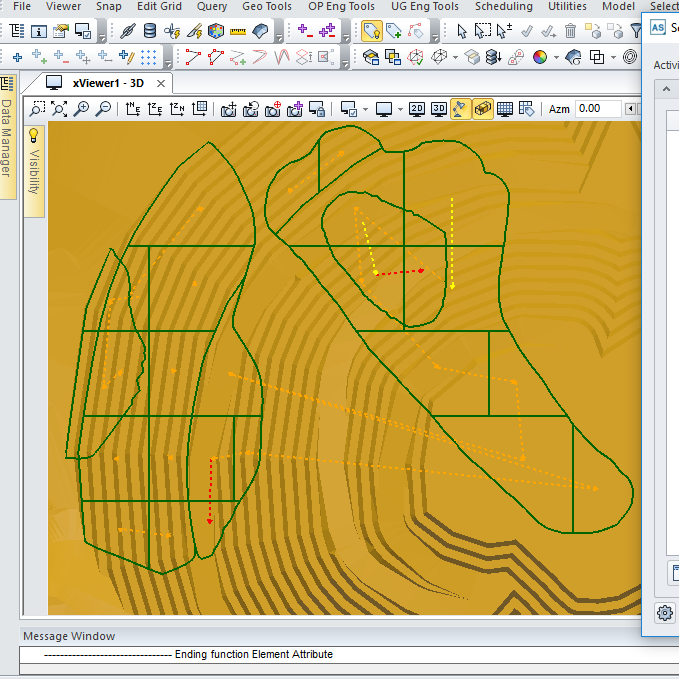Open the Geo Tools menu

(267, 6)
